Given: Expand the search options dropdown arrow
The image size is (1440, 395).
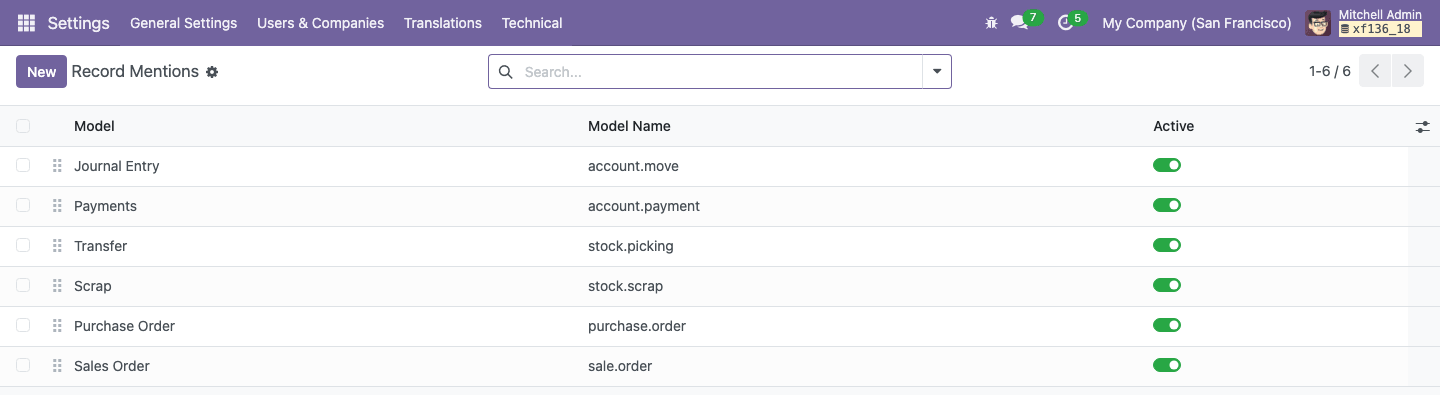Looking at the screenshot, I should pyautogui.click(x=937, y=72).
